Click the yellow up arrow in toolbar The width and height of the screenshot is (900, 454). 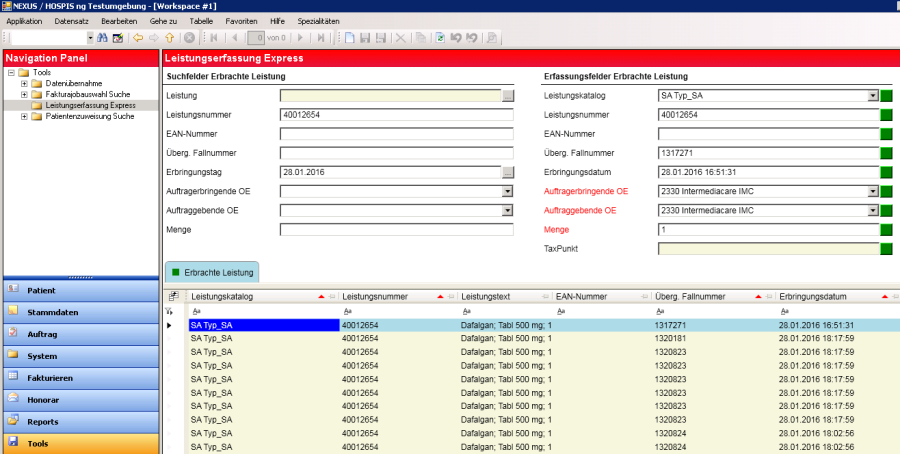tap(169, 37)
